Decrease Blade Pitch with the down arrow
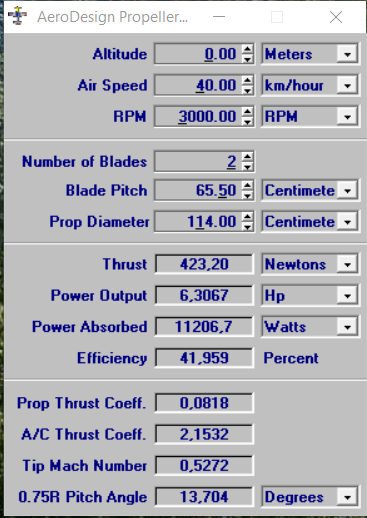This screenshot has height=518, width=367. [x=247, y=195]
